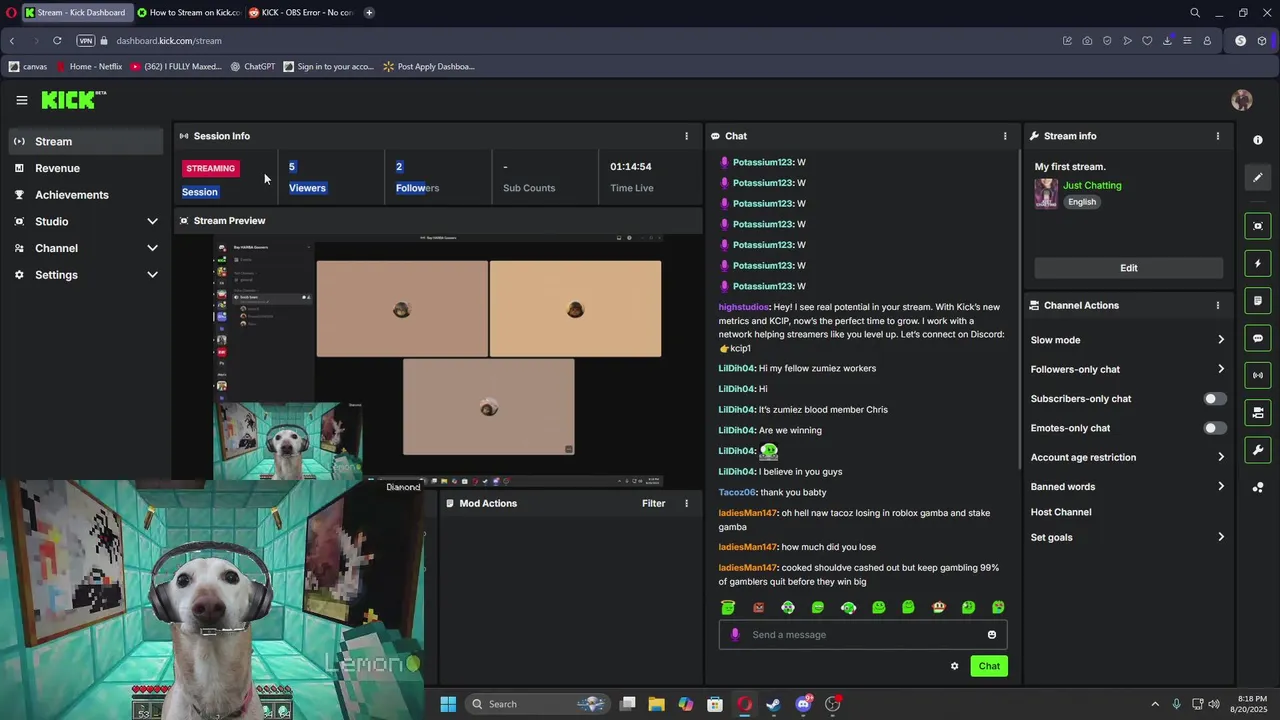This screenshot has width=1280, height=720.
Task: Open ChatGPT bookmark in bookmarks bar
Action: [252, 67]
